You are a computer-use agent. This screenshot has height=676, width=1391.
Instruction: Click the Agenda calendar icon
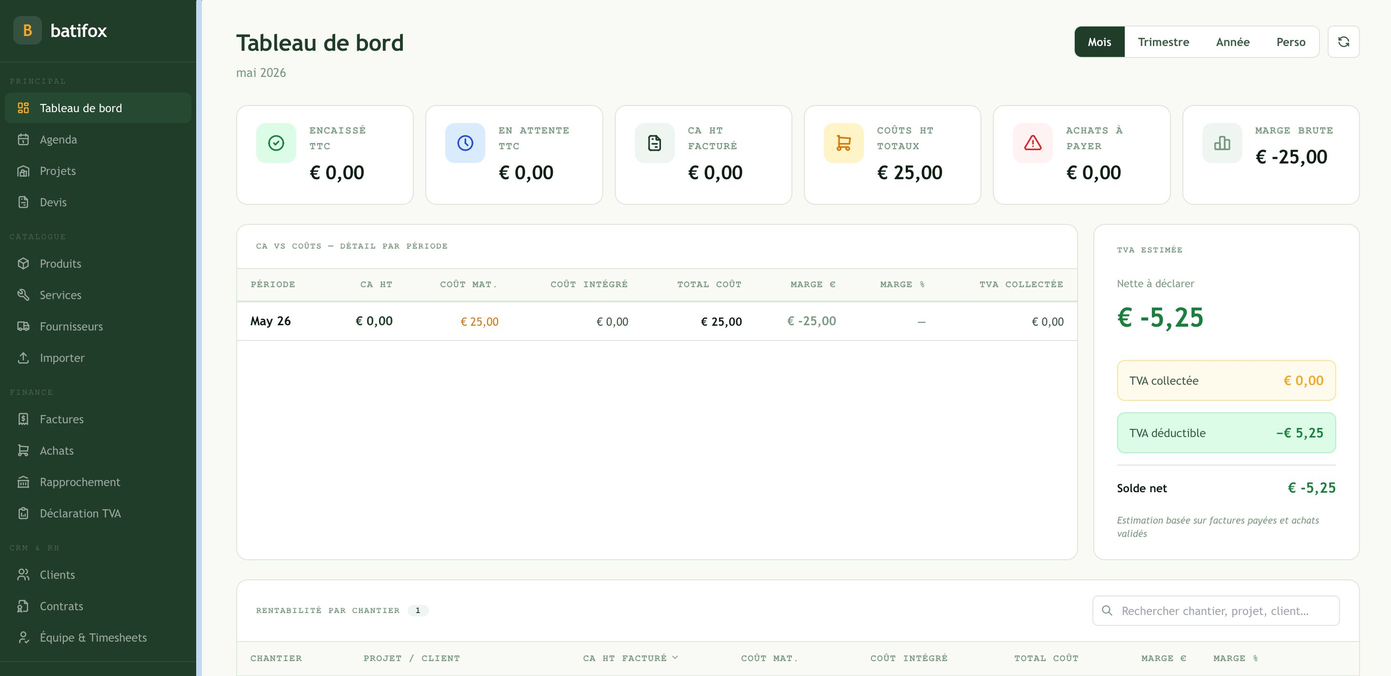pos(23,139)
